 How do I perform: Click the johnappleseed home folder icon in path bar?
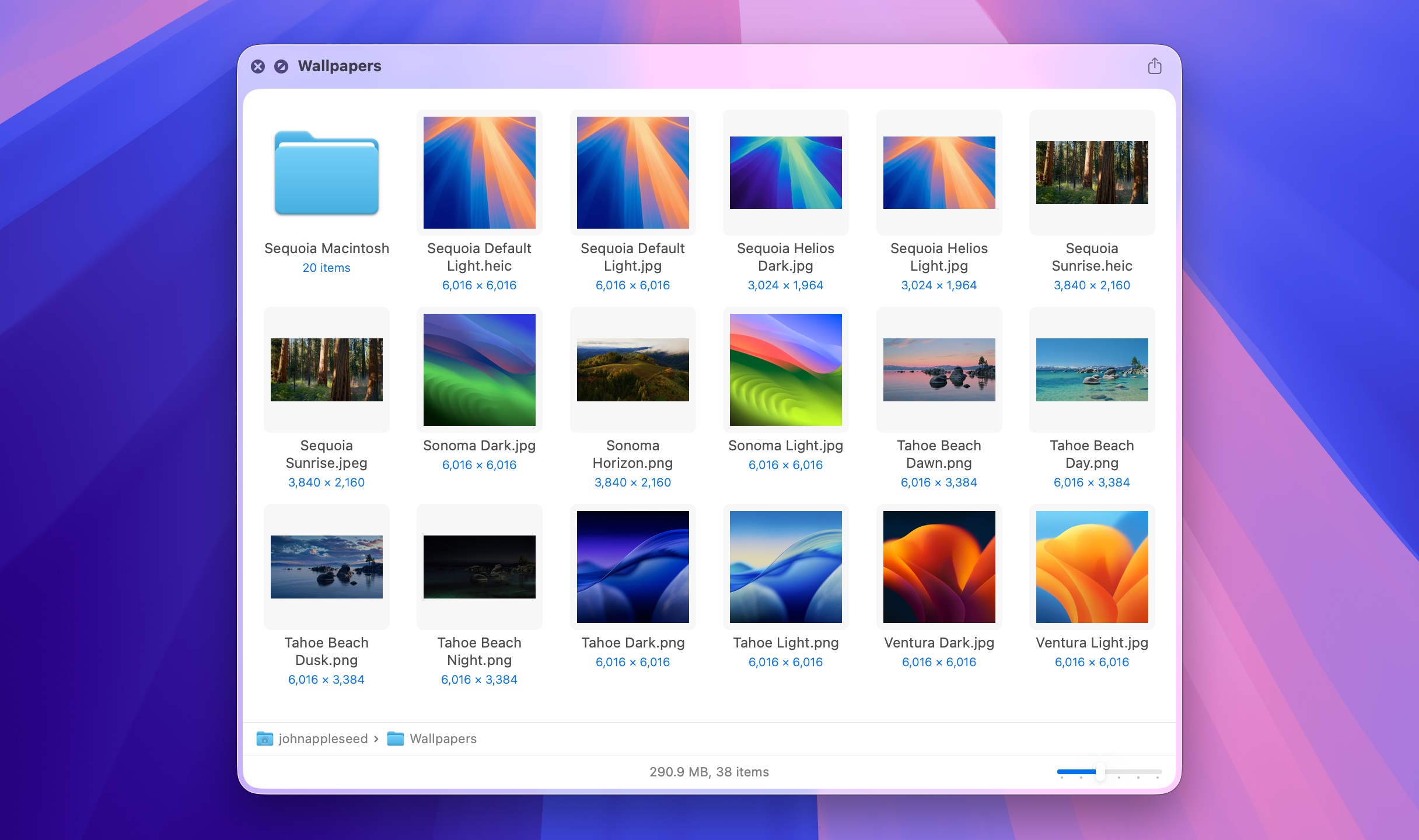[265, 738]
